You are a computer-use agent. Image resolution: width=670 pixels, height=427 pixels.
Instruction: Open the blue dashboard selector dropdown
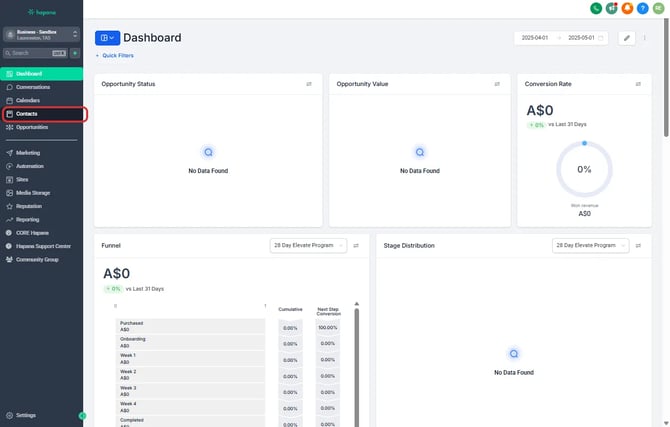pyautogui.click(x=107, y=38)
